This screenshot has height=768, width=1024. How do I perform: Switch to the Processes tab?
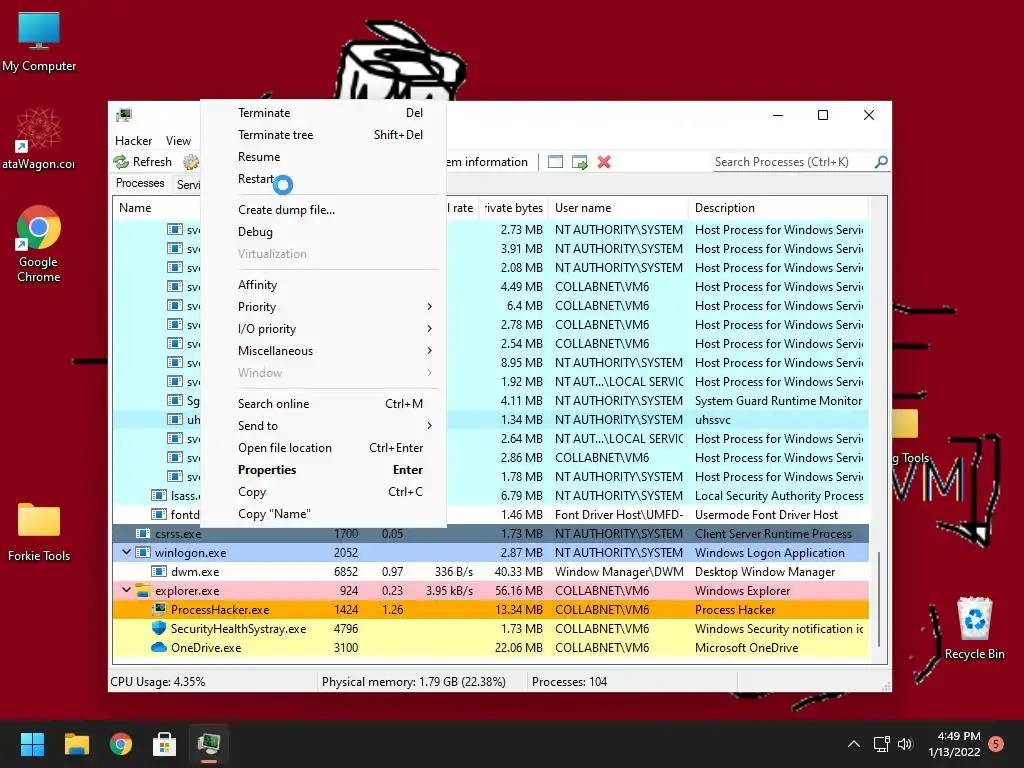[x=140, y=184]
